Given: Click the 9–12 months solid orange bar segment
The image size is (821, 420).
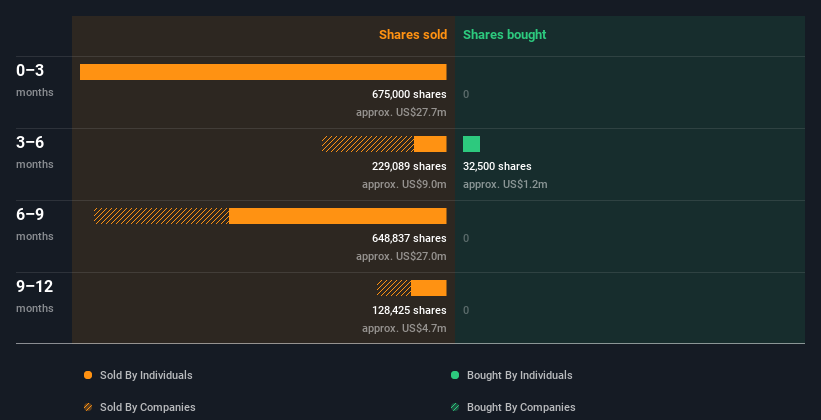Looking at the screenshot, I should click(x=428, y=288).
